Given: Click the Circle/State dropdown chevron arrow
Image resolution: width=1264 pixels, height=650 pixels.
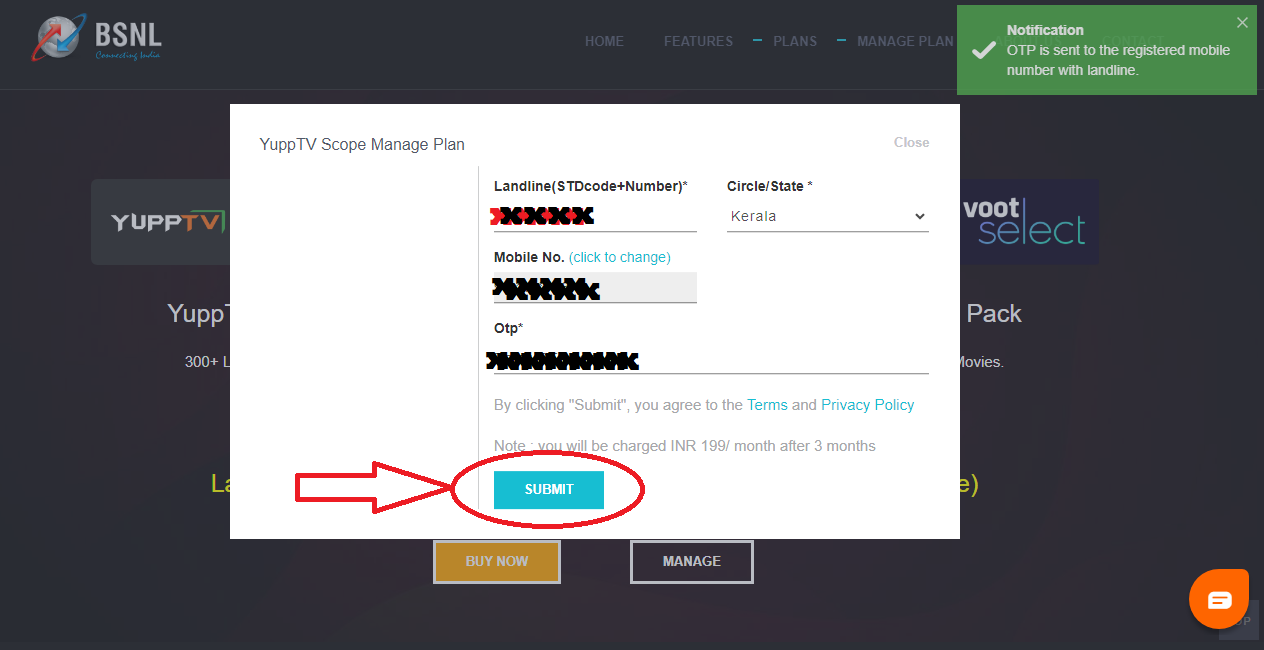Looking at the screenshot, I should pyautogui.click(x=920, y=216).
